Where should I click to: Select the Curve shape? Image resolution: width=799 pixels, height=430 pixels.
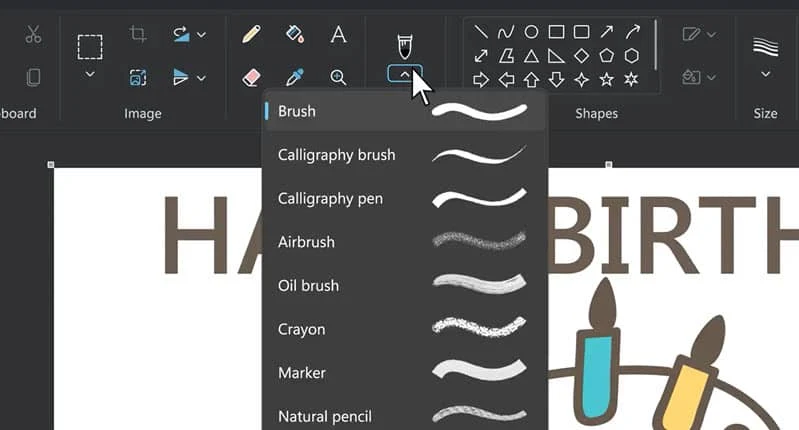coord(505,32)
